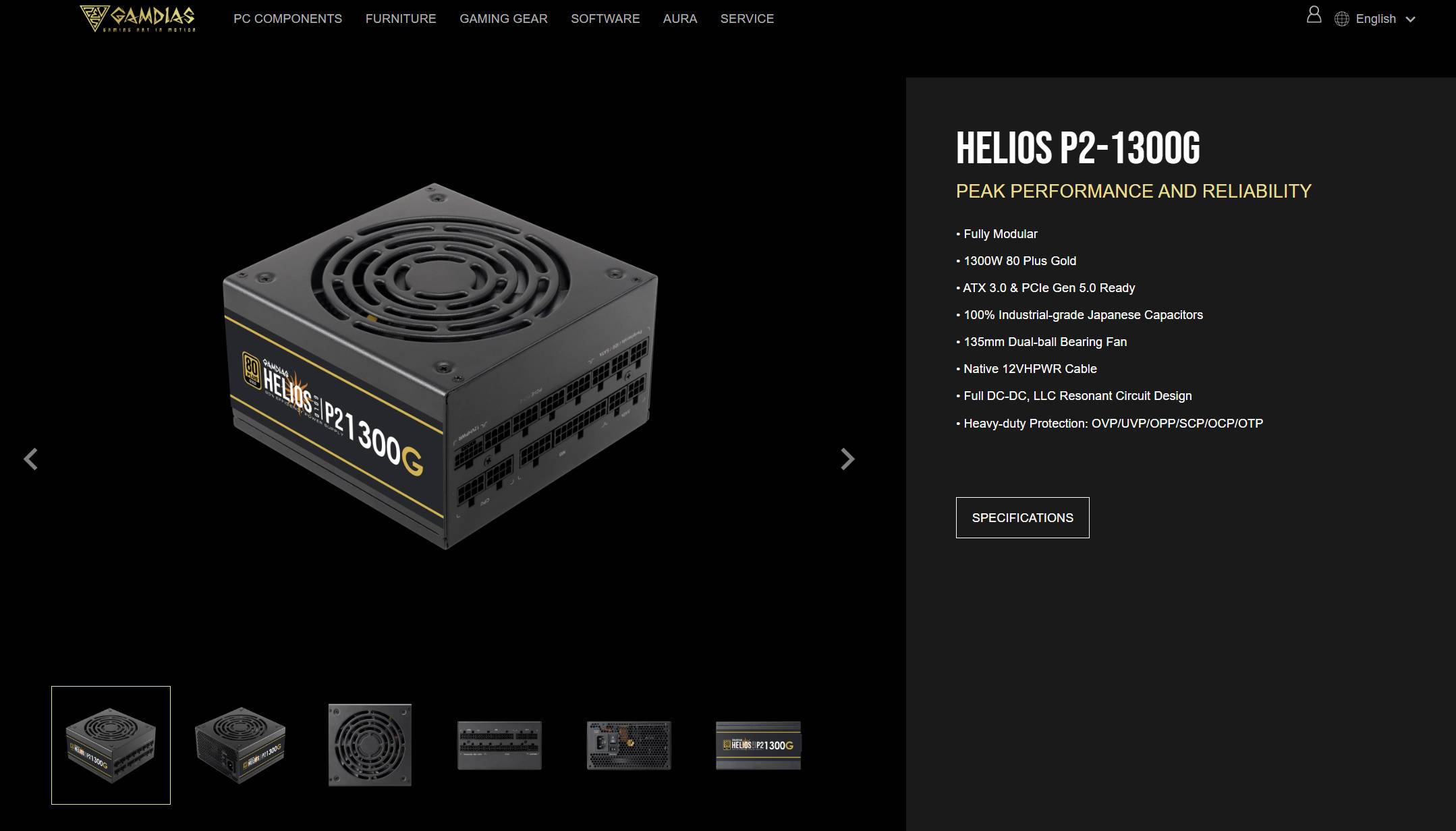Select the side label Helios thumbnail
Viewport: 1456px width, 831px height.
[758, 745]
